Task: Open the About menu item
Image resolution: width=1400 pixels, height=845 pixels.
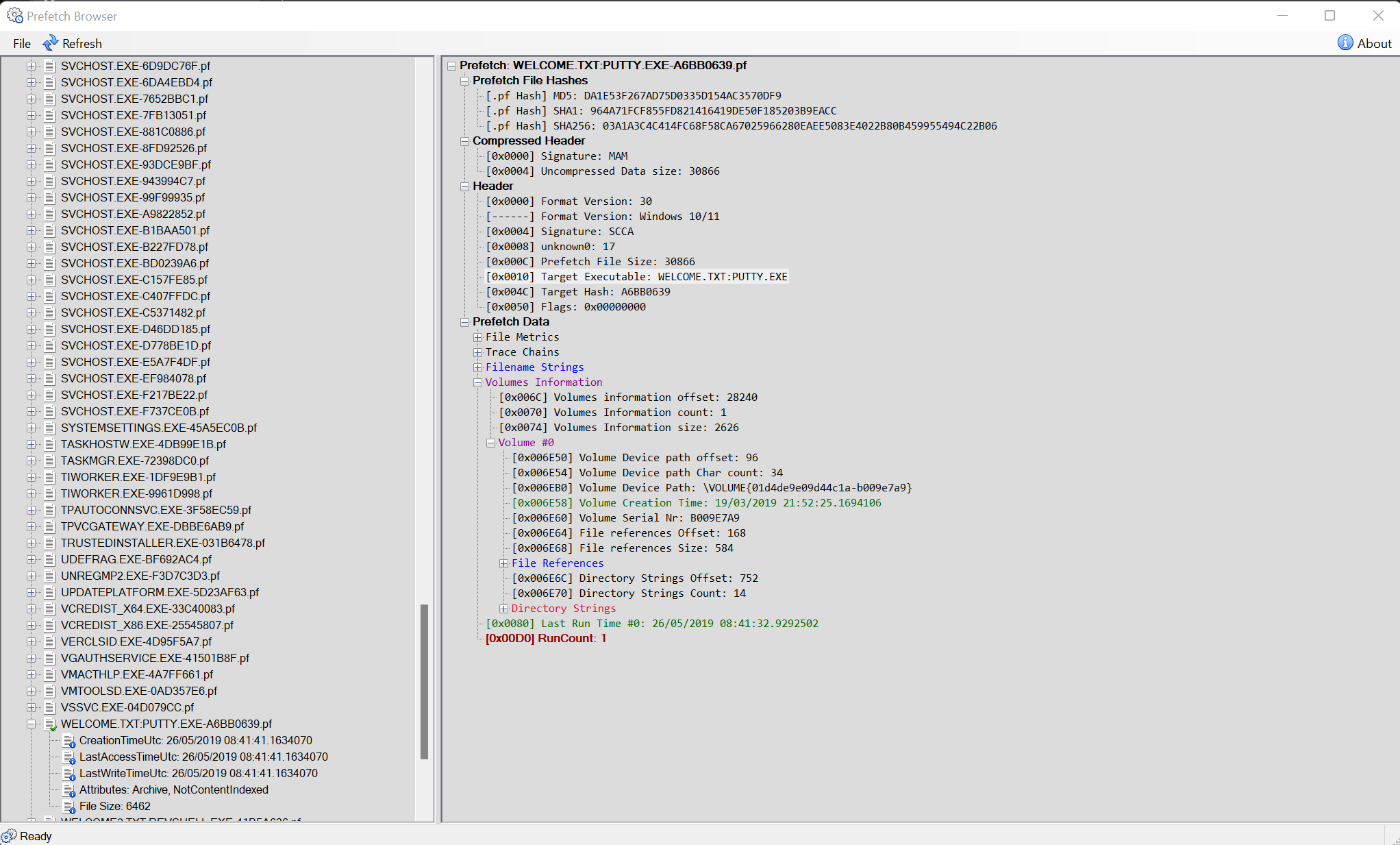Action: (x=1374, y=43)
